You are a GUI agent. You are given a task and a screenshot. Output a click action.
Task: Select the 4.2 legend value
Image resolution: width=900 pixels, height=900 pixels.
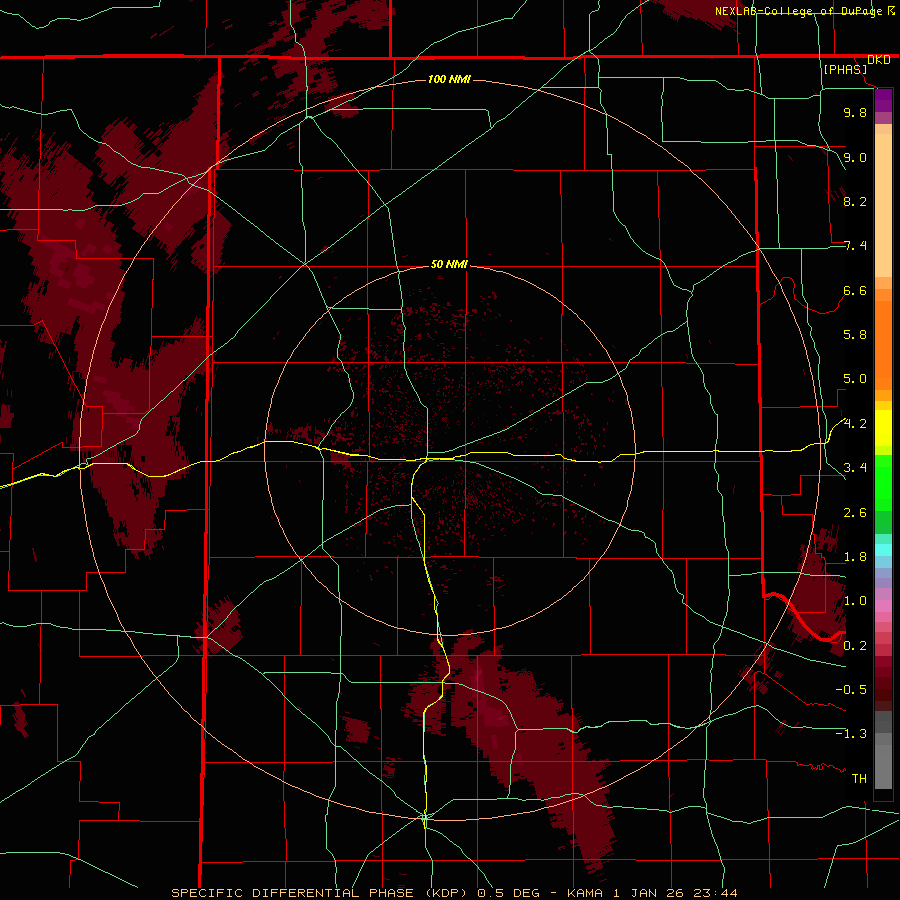(855, 424)
